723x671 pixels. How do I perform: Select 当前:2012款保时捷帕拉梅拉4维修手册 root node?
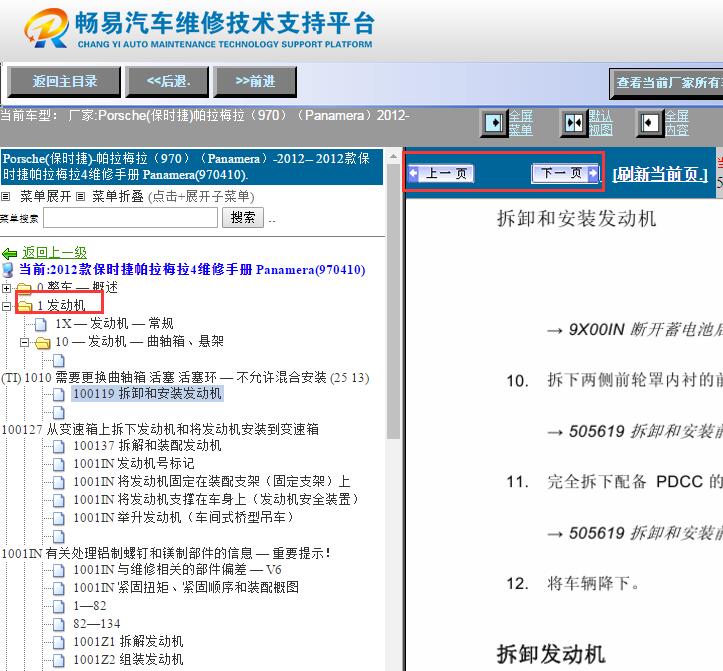192,269
